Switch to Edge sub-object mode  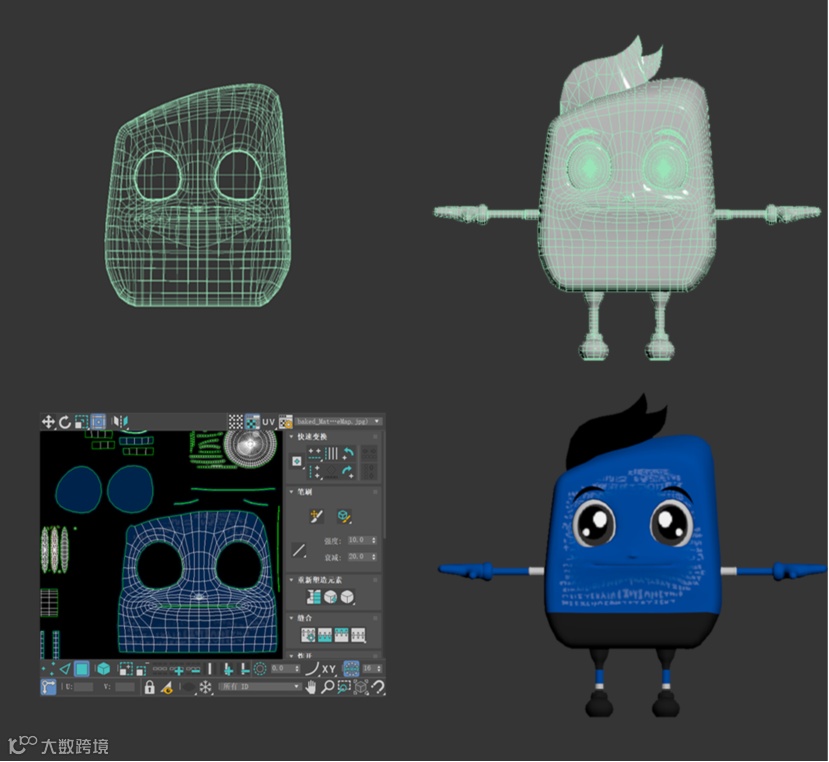[65, 669]
